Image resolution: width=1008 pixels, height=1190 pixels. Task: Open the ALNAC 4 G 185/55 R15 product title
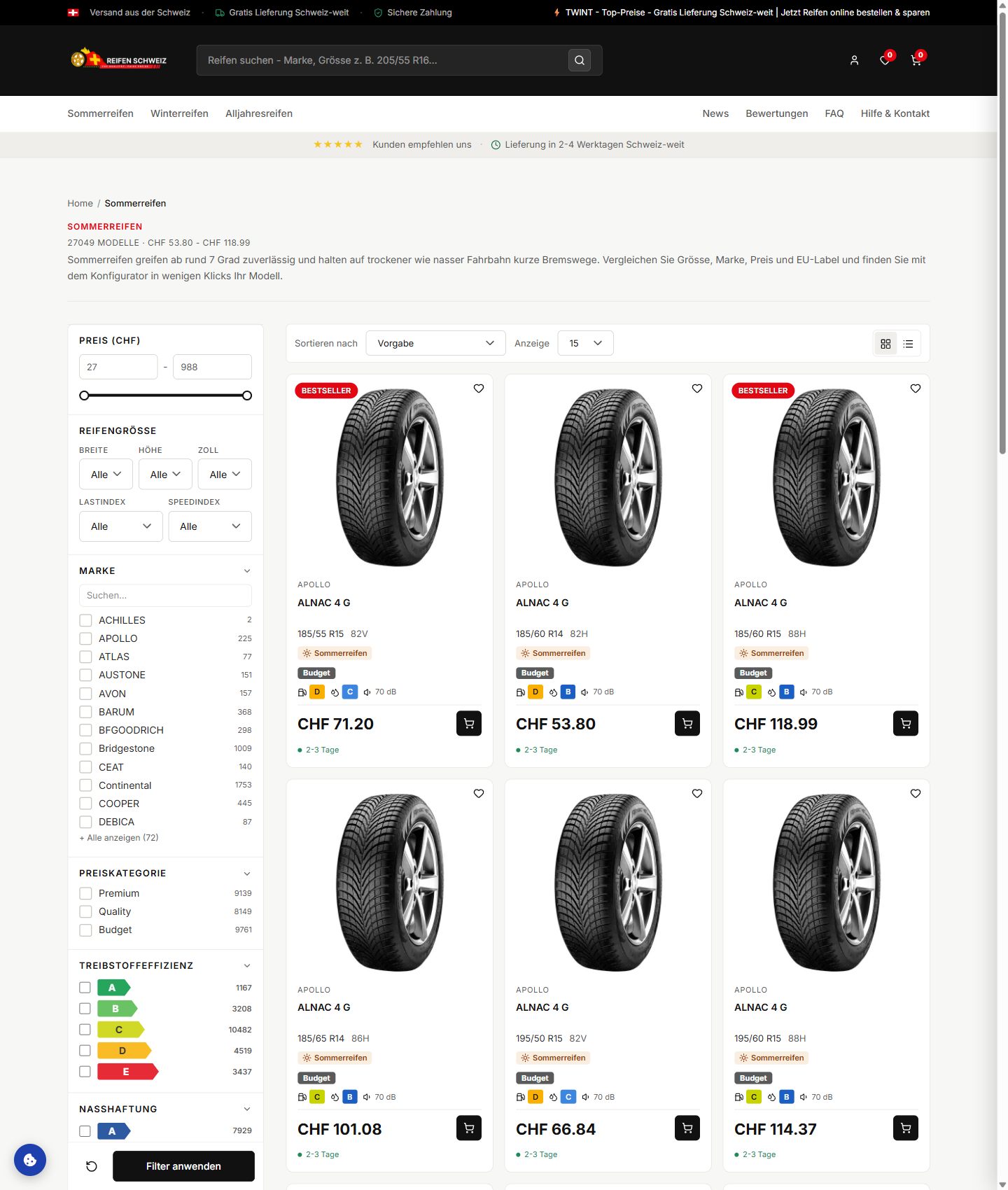pyautogui.click(x=324, y=603)
